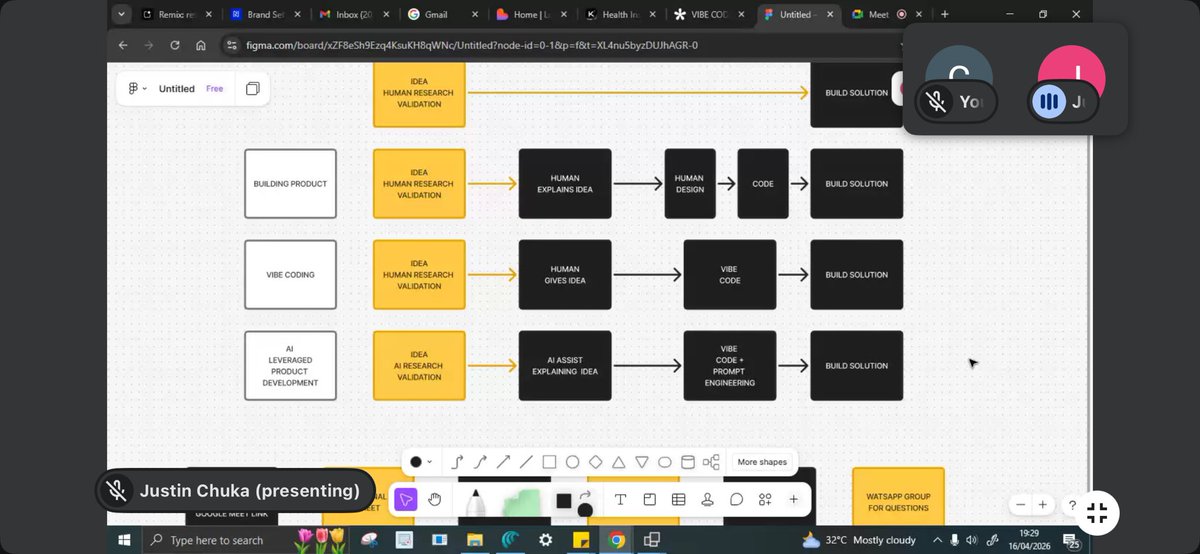
Task: Open Settings gear in taskbar
Action: coord(546,540)
